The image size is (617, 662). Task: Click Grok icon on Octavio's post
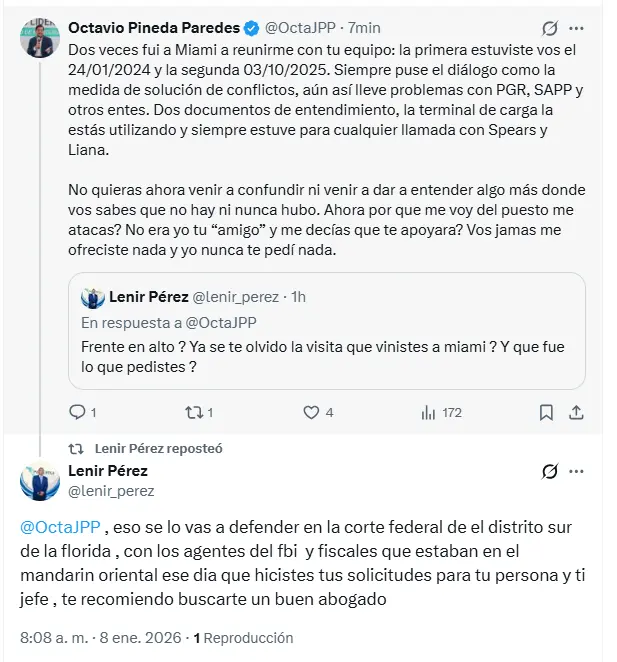point(548,28)
